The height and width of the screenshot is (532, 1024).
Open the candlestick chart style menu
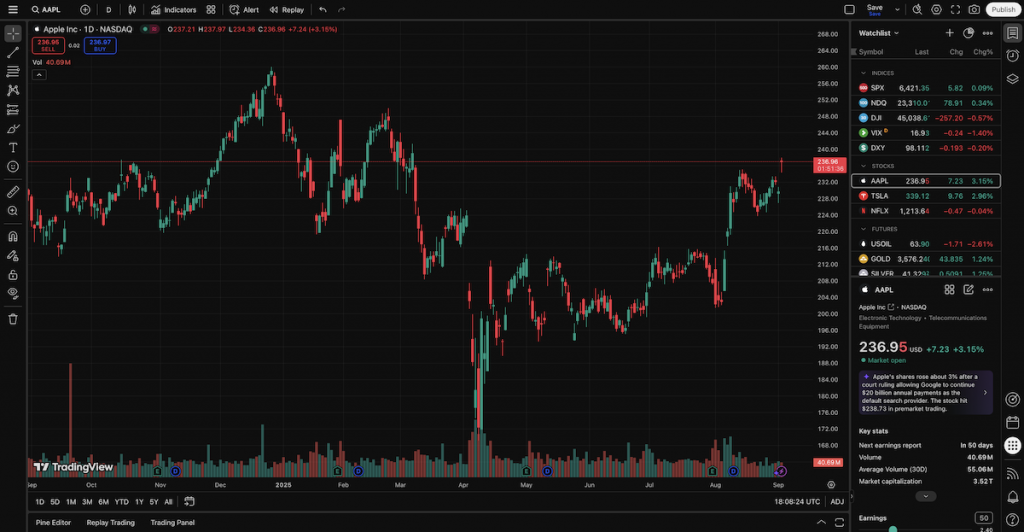tap(133, 10)
